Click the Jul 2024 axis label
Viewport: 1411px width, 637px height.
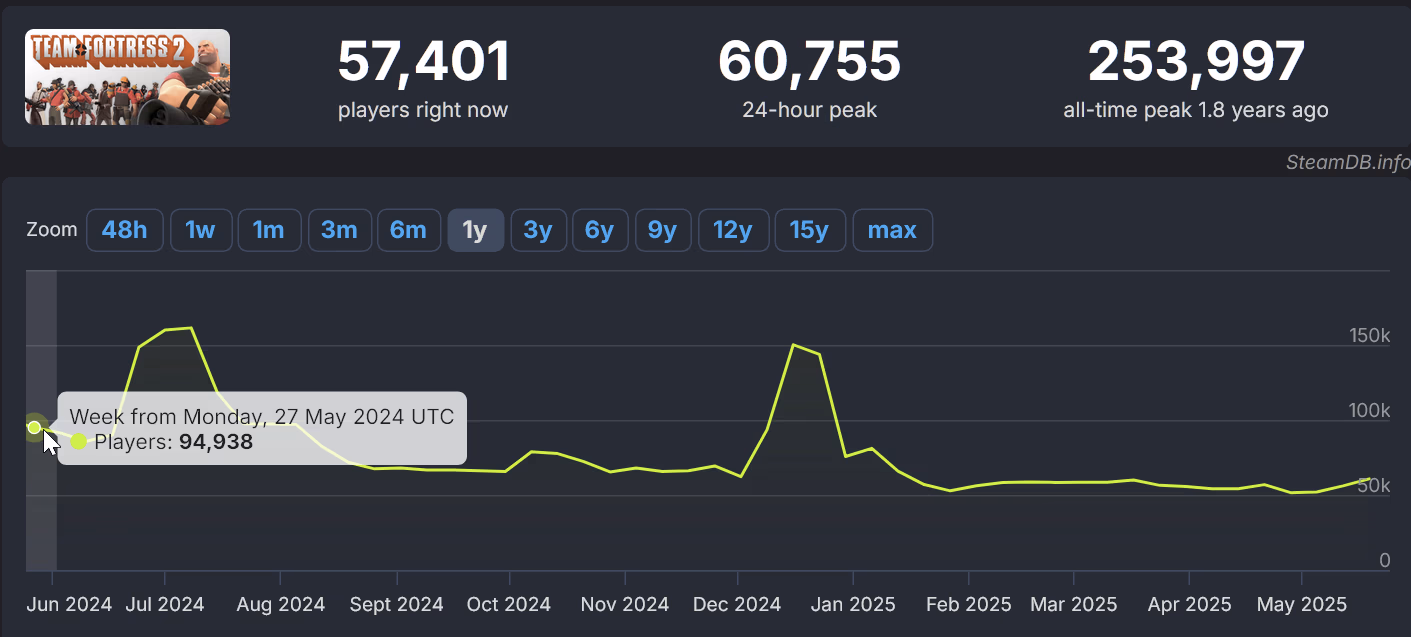(165, 605)
